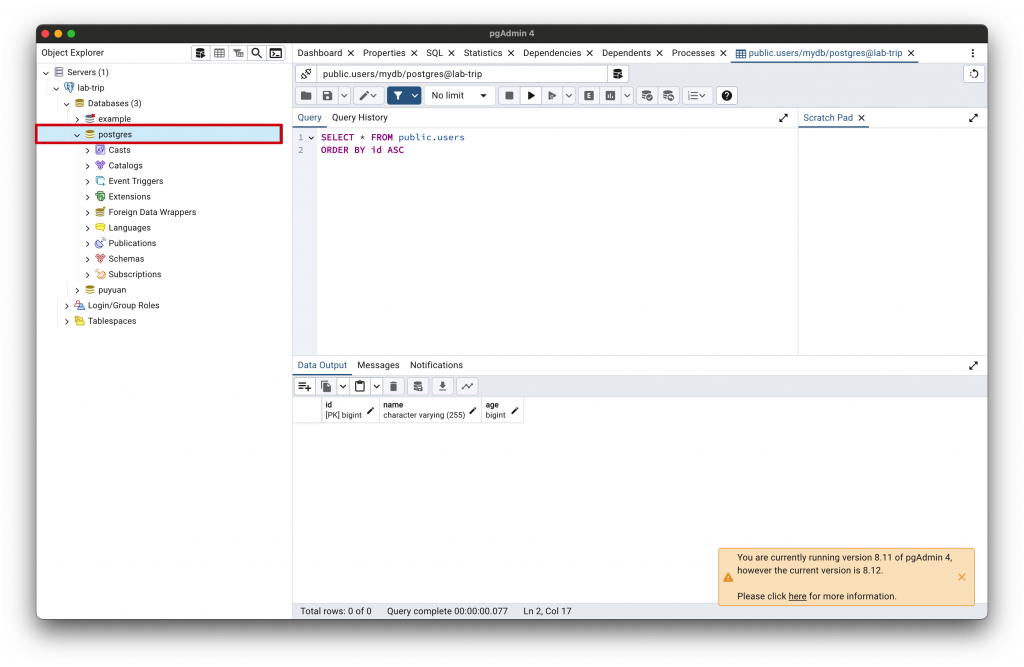This screenshot has height=667, width=1024.
Task: Open the copy options arrow
Action: pyautogui.click(x=342, y=387)
